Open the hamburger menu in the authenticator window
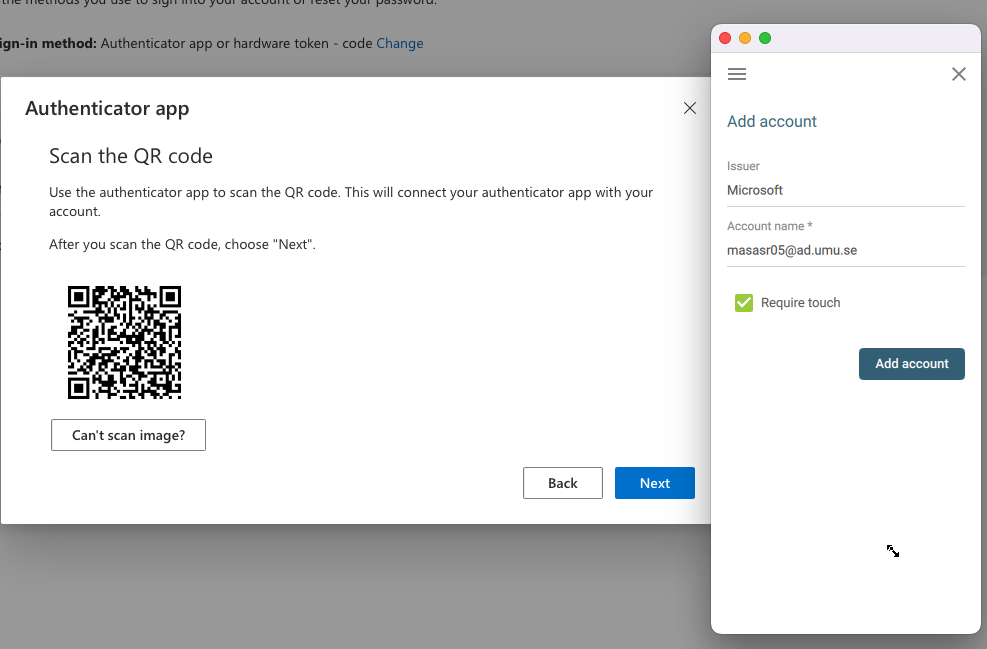This screenshot has height=649, width=987. click(736, 74)
